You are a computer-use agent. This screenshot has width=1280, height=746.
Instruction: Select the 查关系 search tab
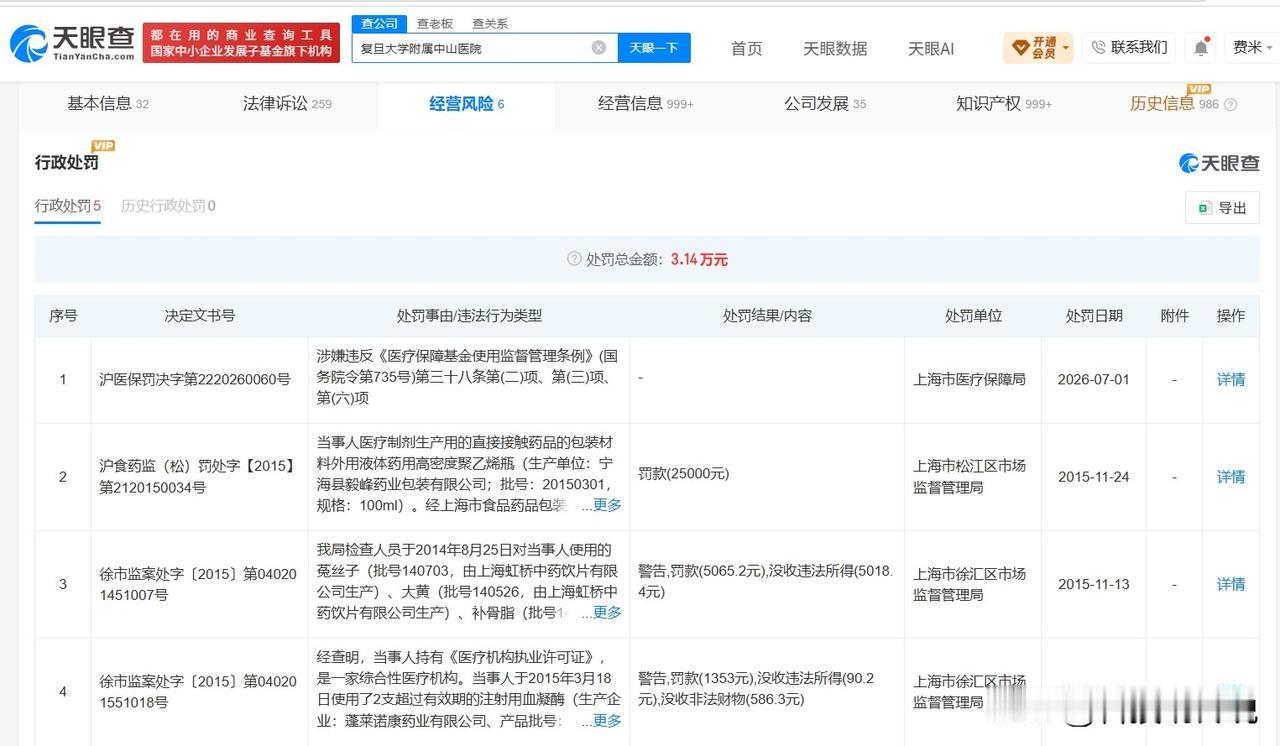pos(490,23)
